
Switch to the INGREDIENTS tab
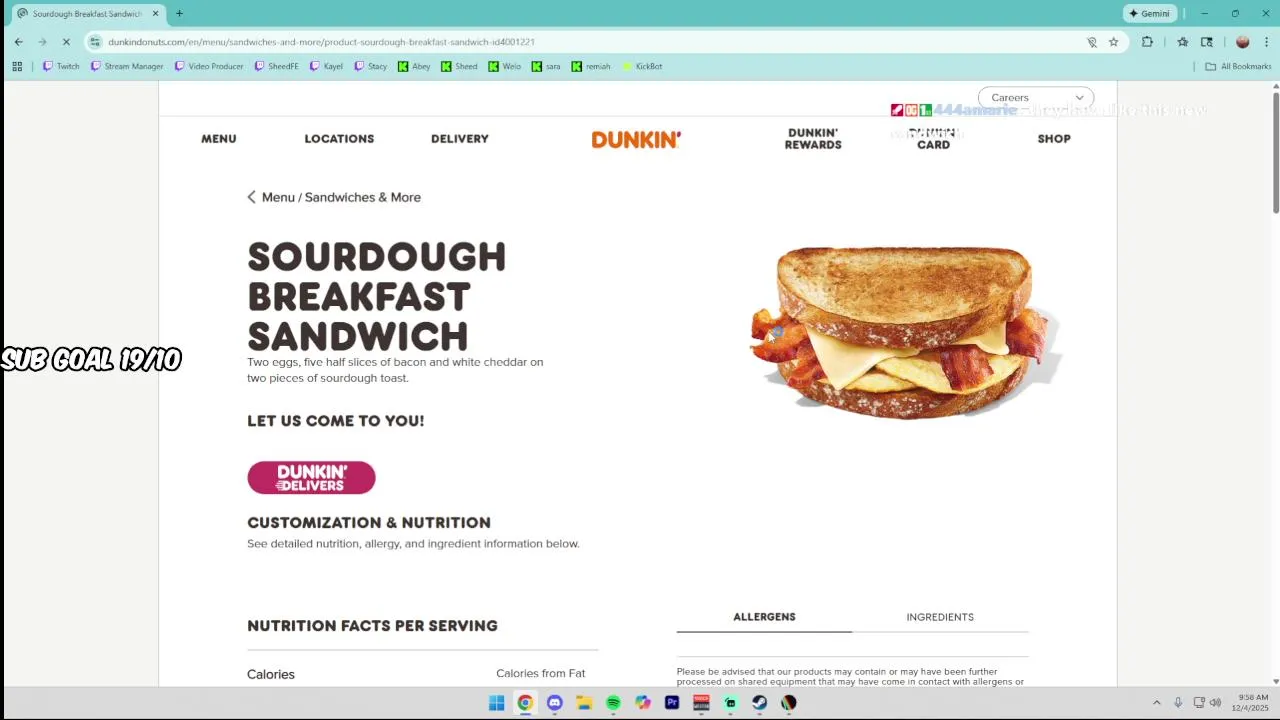point(940,617)
